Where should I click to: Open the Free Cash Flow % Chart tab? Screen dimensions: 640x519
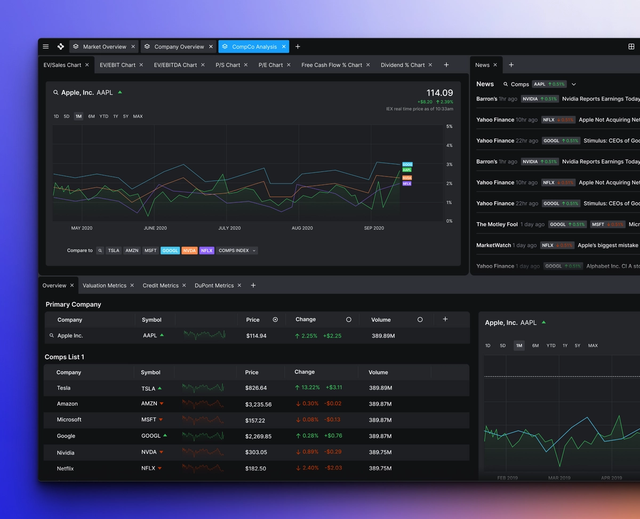pos(331,65)
